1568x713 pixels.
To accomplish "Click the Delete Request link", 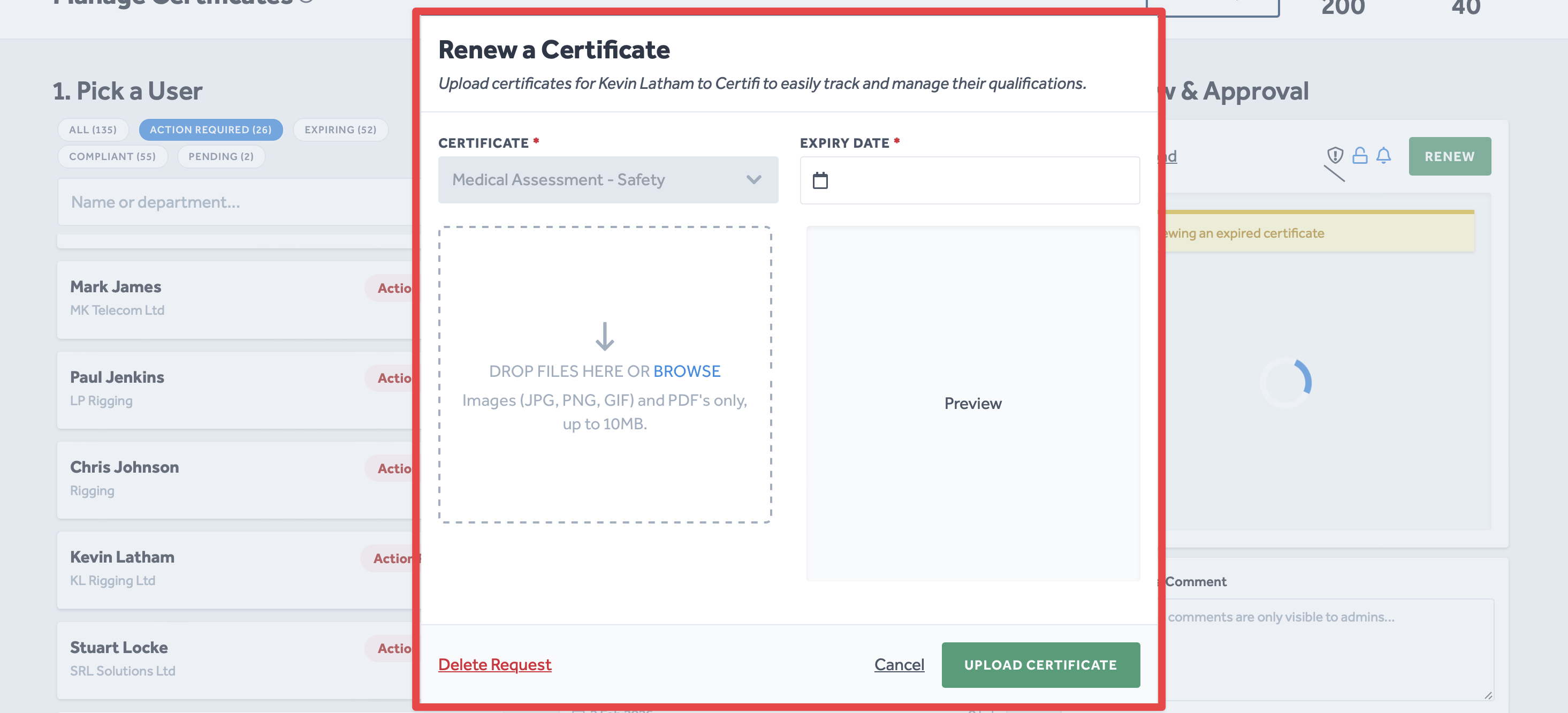I will (x=494, y=664).
